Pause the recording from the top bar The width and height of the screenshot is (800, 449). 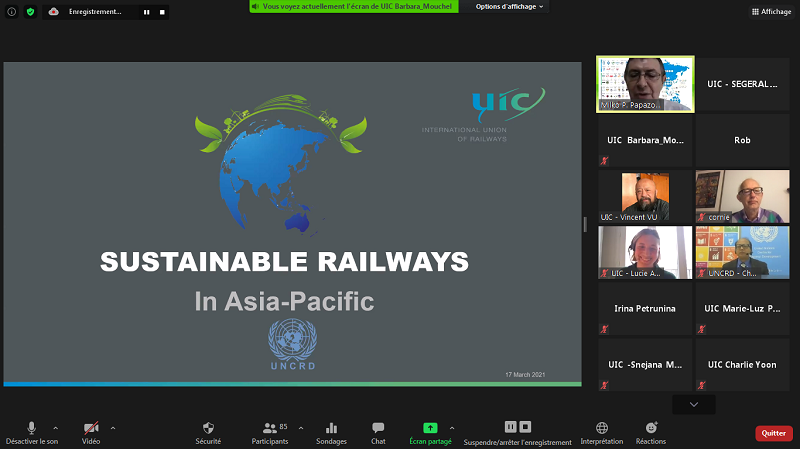(146, 12)
